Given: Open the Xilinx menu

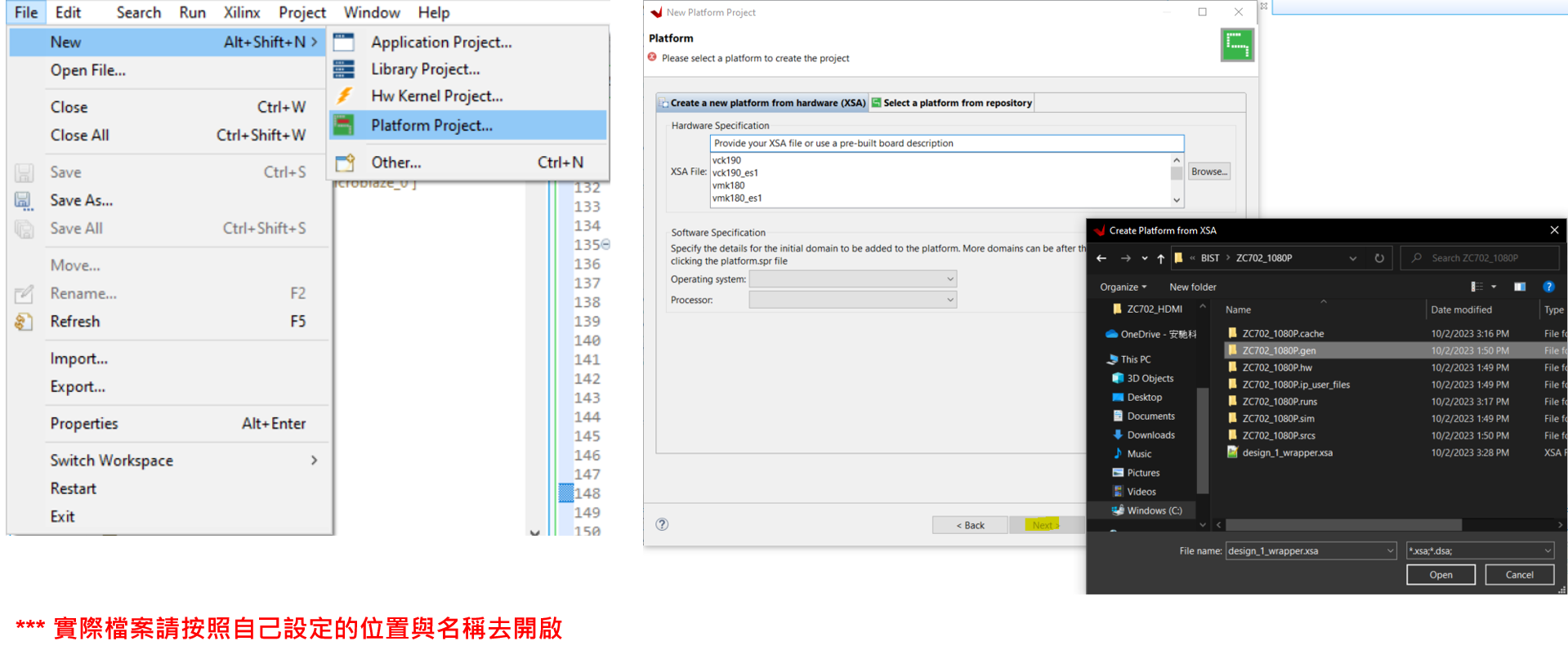Looking at the screenshot, I should pyautogui.click(x=242, y=12).
